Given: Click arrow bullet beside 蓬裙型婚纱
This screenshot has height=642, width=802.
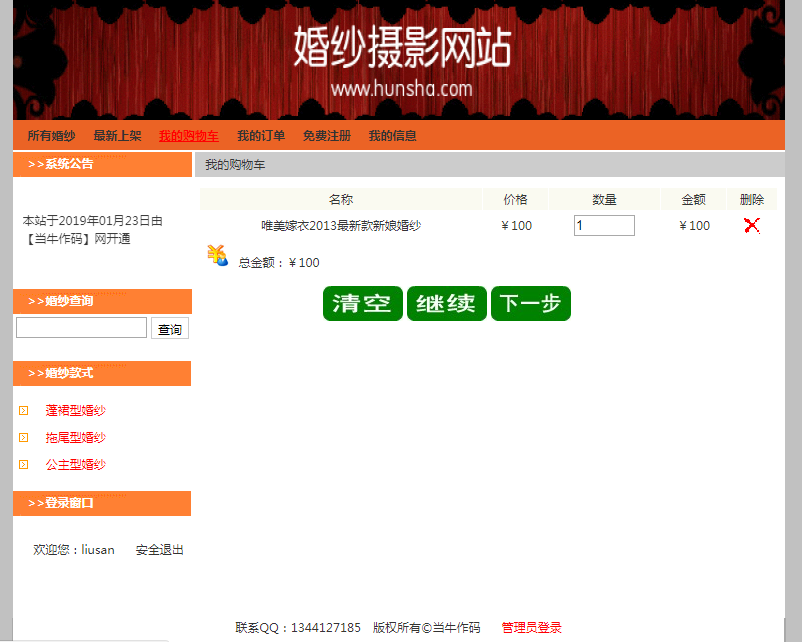Looking at the screenshot, I should [x=24, y=410].
